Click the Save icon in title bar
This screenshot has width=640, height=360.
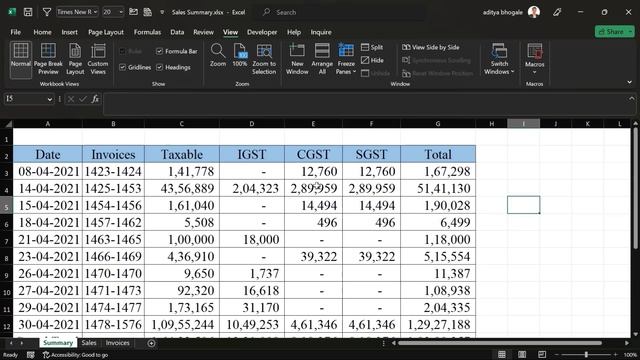click(28, 12)
